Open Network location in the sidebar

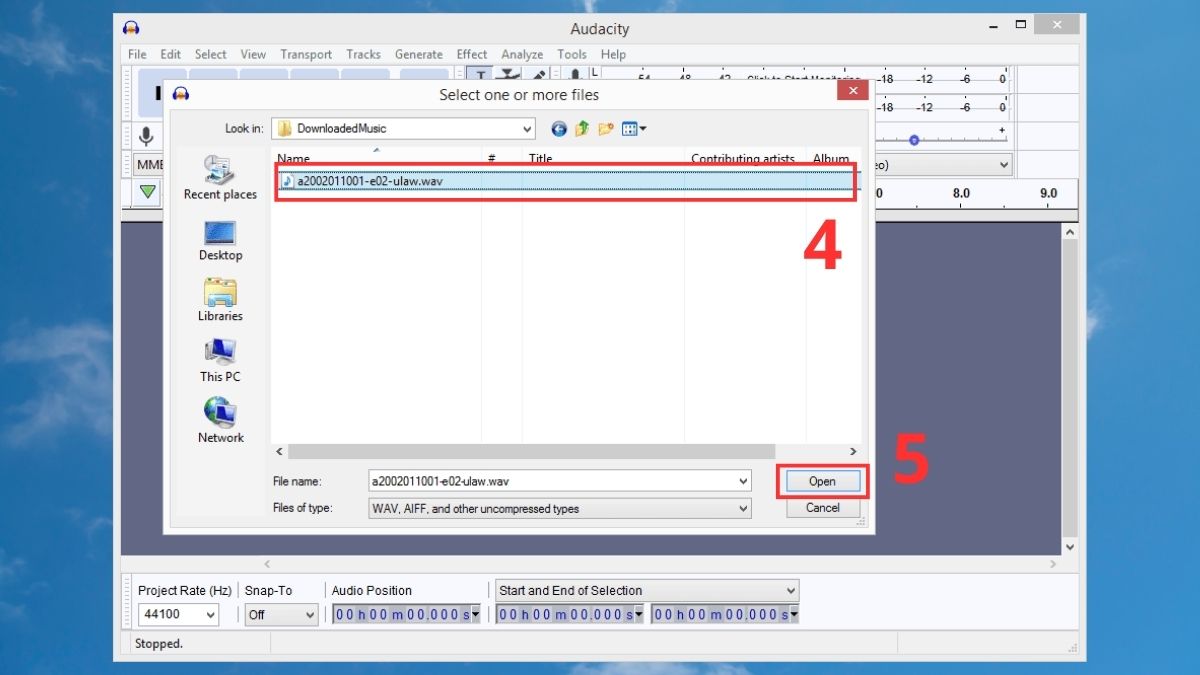[x=220, y=413]
